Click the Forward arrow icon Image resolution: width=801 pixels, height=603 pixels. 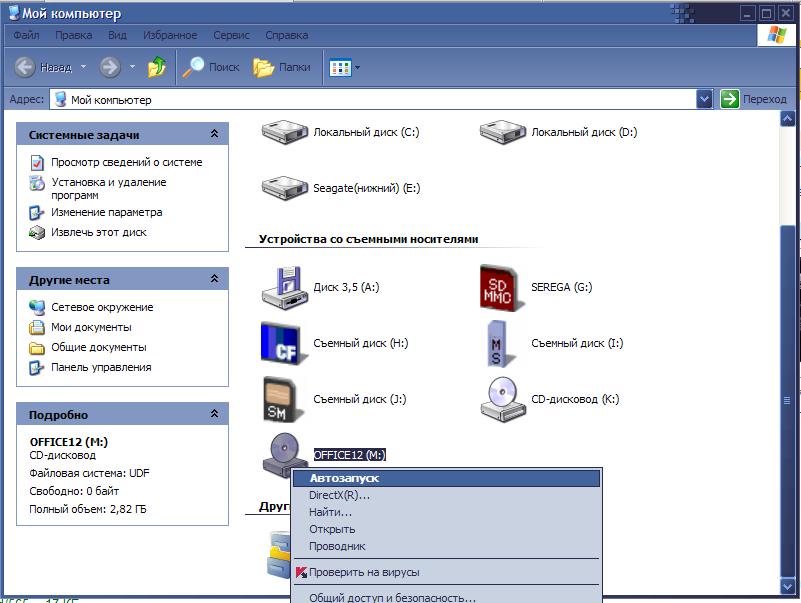tap(110, 67)
